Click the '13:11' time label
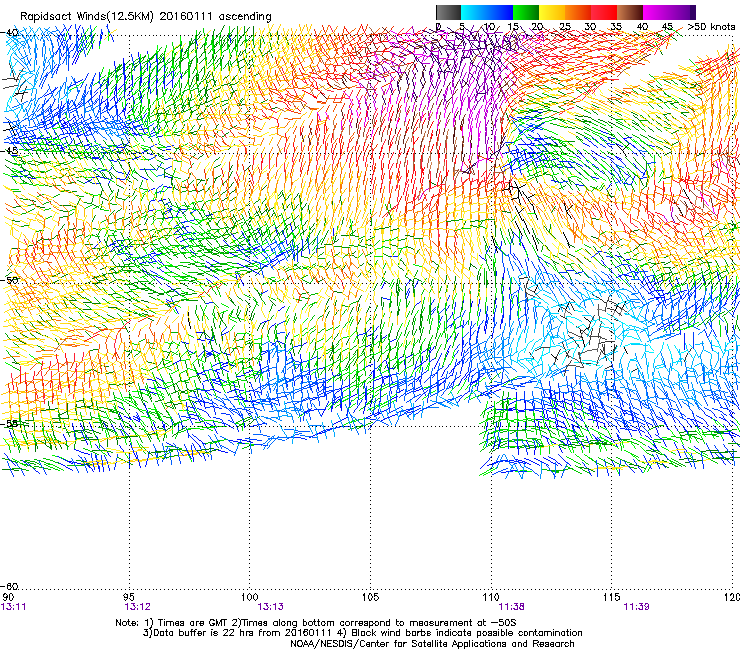740x650 pixels. pos(13,607)
